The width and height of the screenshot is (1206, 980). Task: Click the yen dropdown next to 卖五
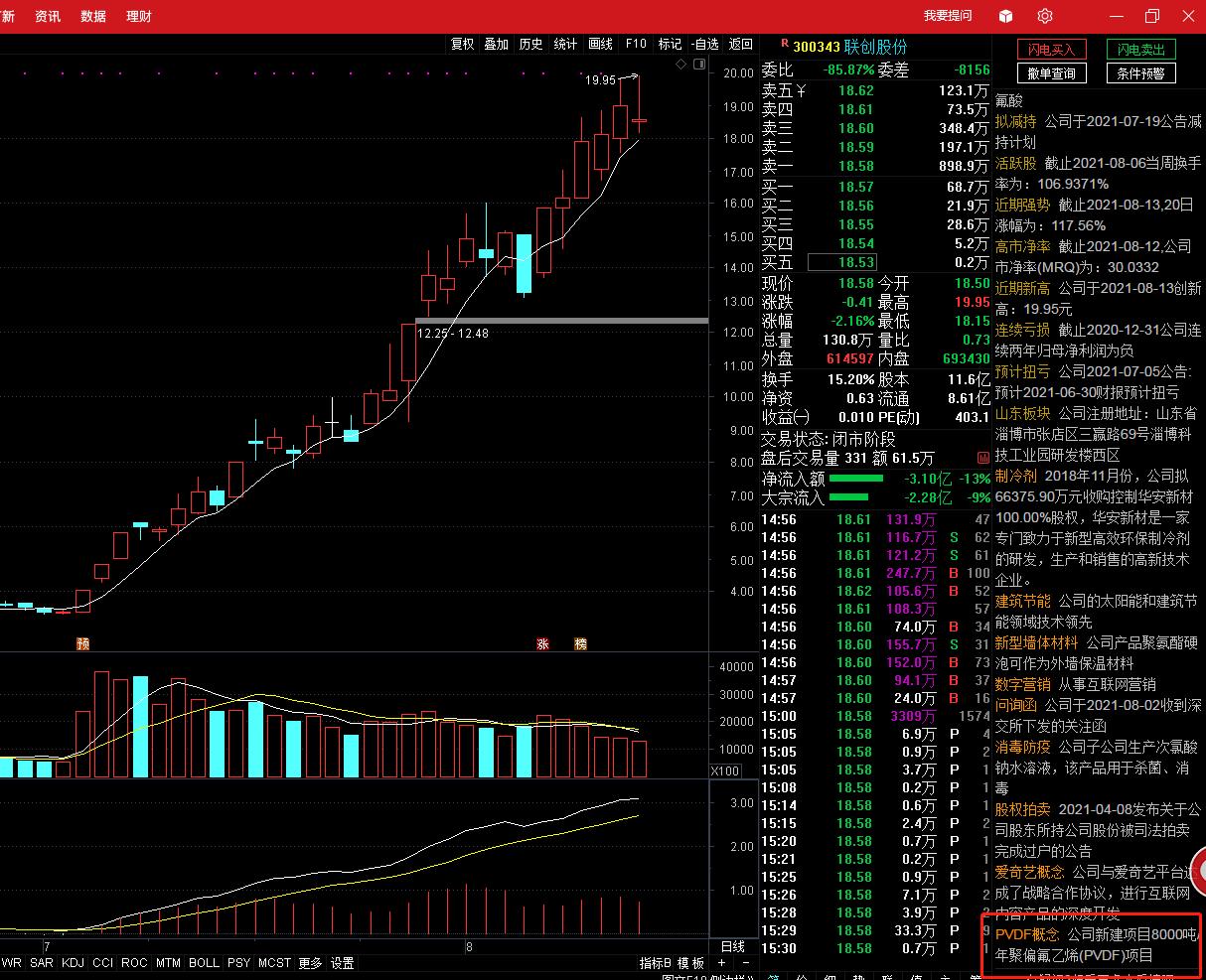click(801, 91)
